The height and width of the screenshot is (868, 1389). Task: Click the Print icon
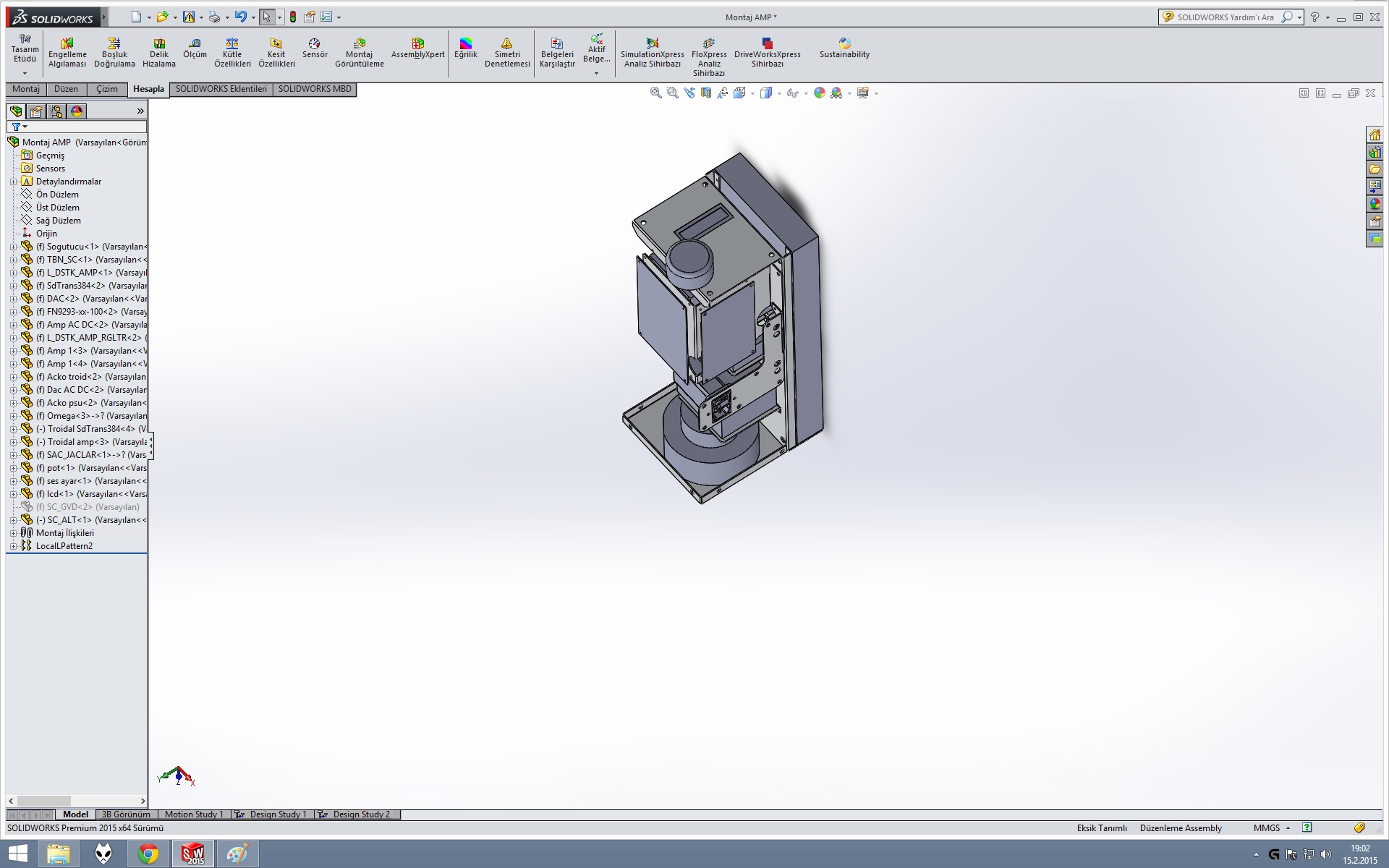click(x=214, y=17)
